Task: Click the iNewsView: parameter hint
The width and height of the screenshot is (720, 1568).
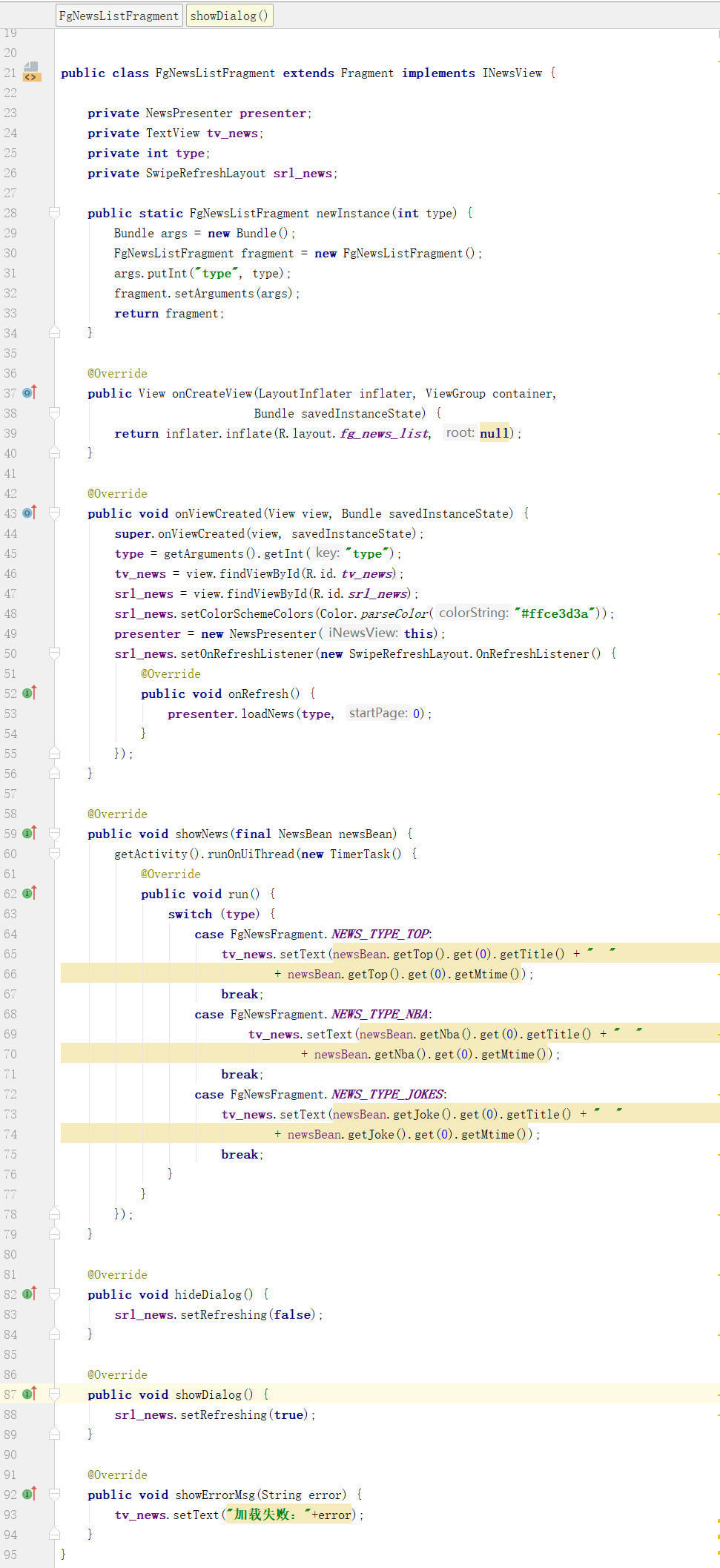Action: click(x=363, y=633)
